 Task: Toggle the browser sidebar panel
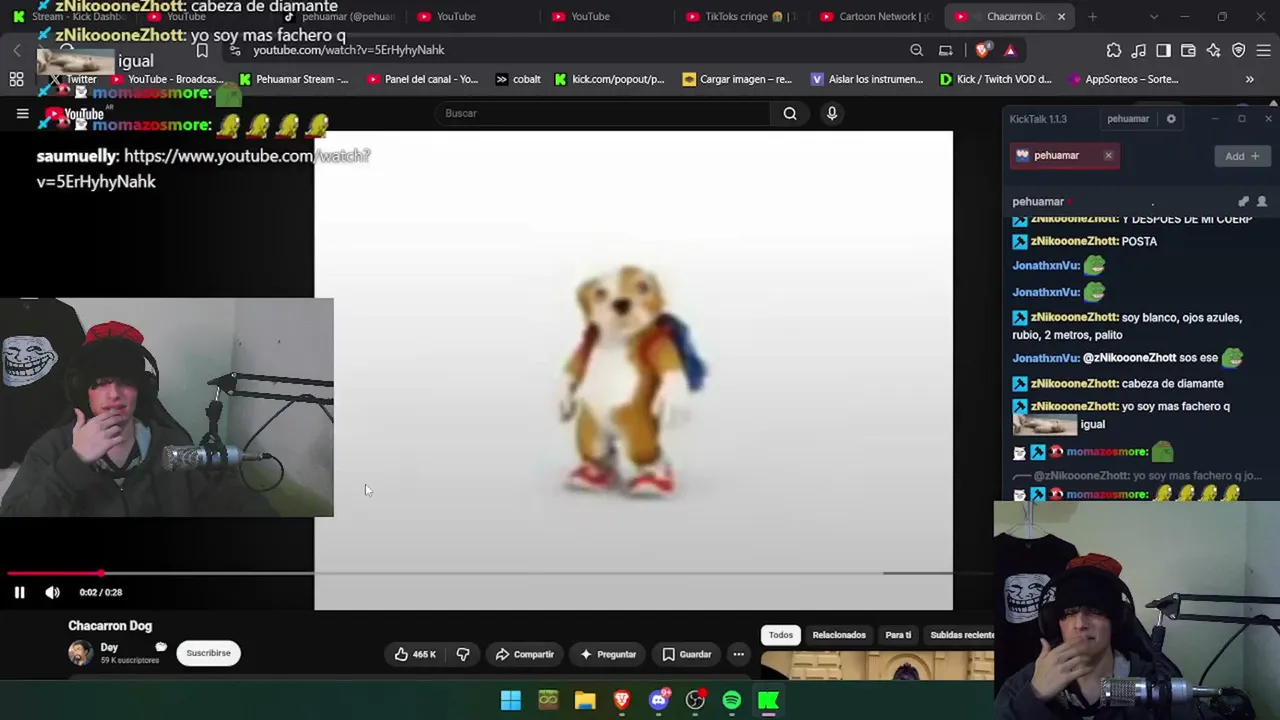point(1163,50)
